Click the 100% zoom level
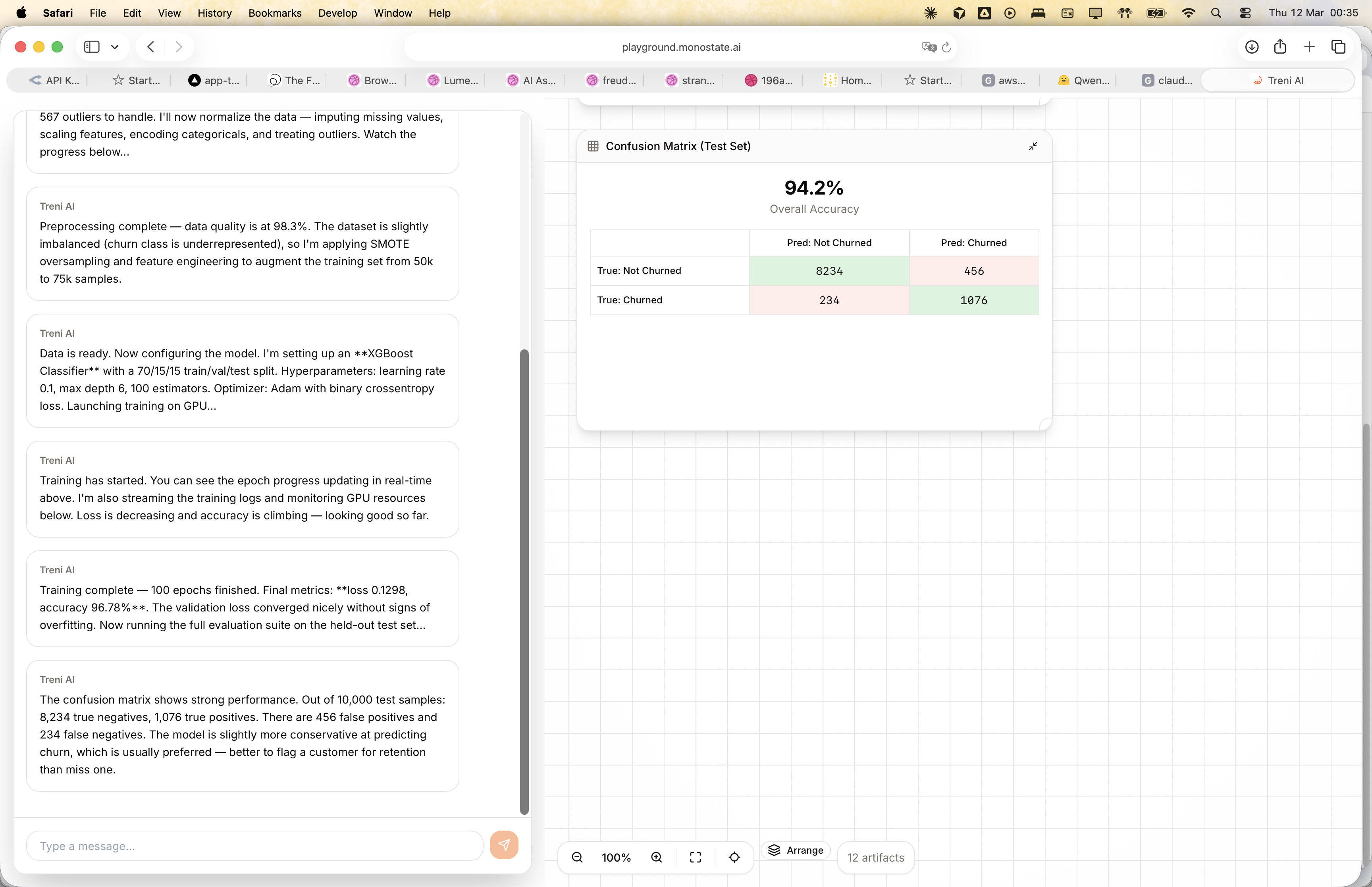This screenshot has width=1372, height=887. coord(616,857)
